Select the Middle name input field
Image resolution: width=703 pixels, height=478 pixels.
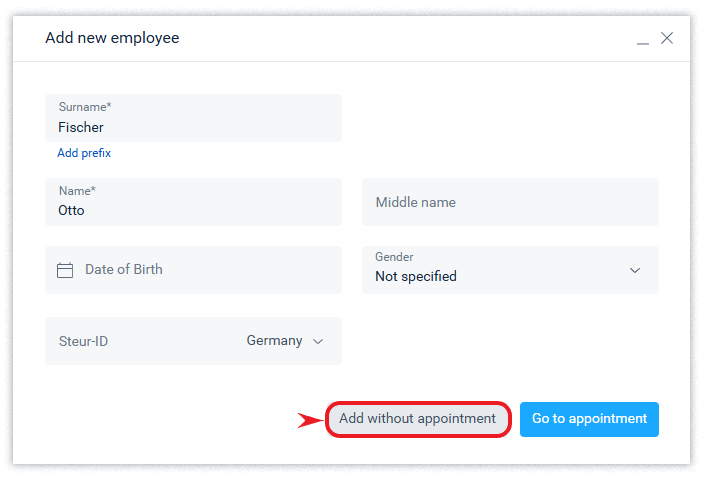click(510, 202)
